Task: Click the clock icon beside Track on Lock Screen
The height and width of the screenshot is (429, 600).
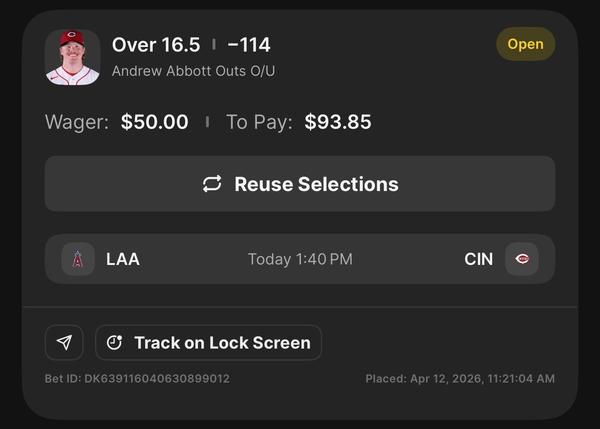Action: click(115, 343)
